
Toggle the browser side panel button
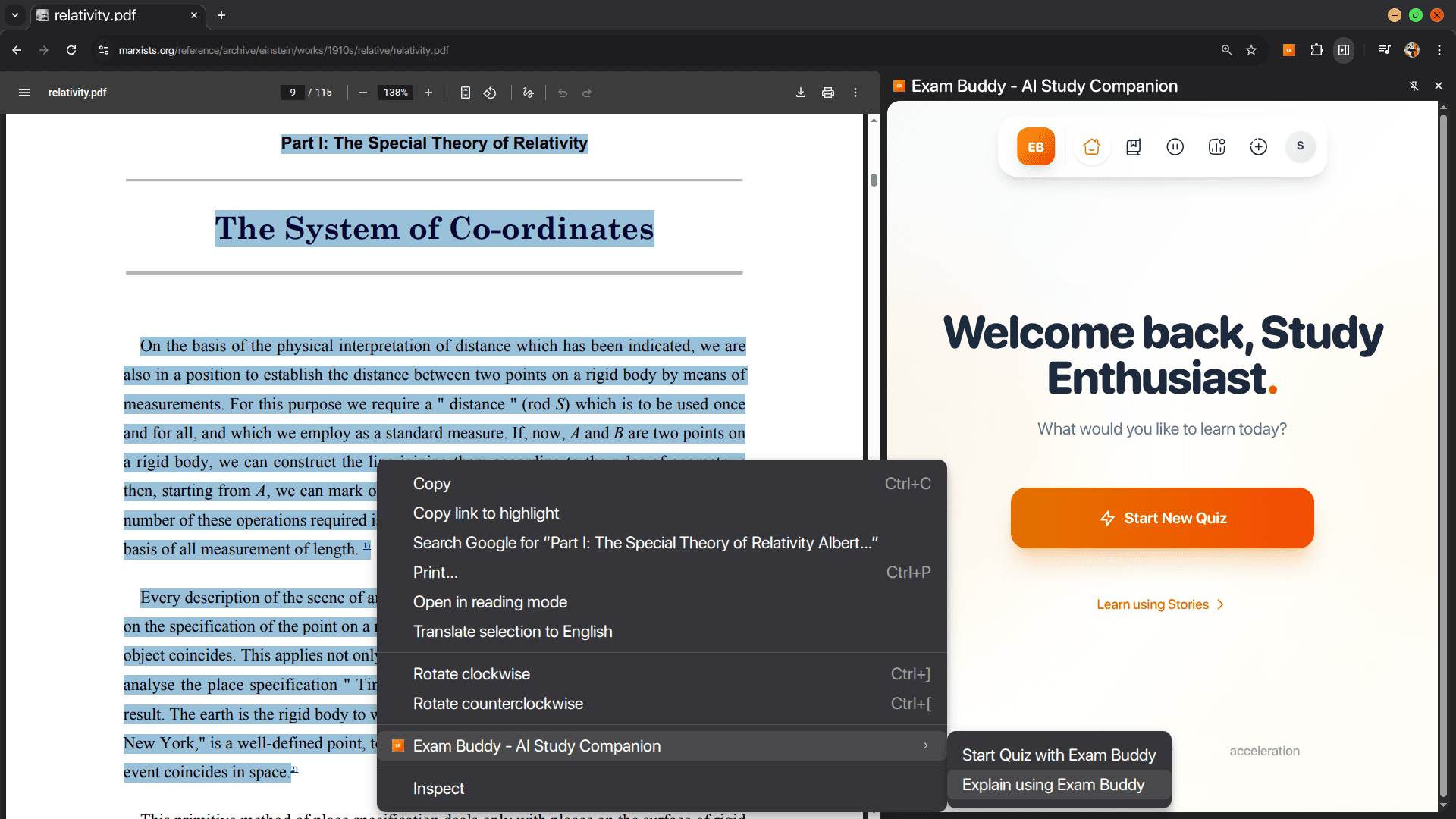tap(1343, 50)
